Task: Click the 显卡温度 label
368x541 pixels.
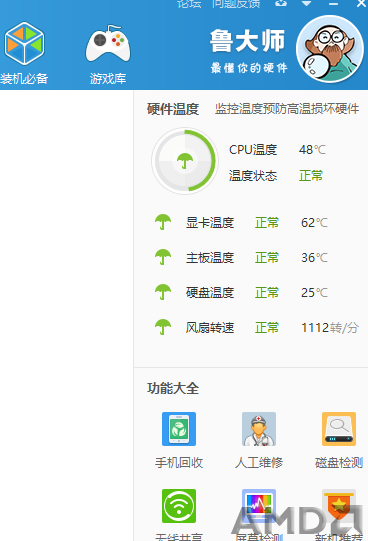Action: click(210, 223)
